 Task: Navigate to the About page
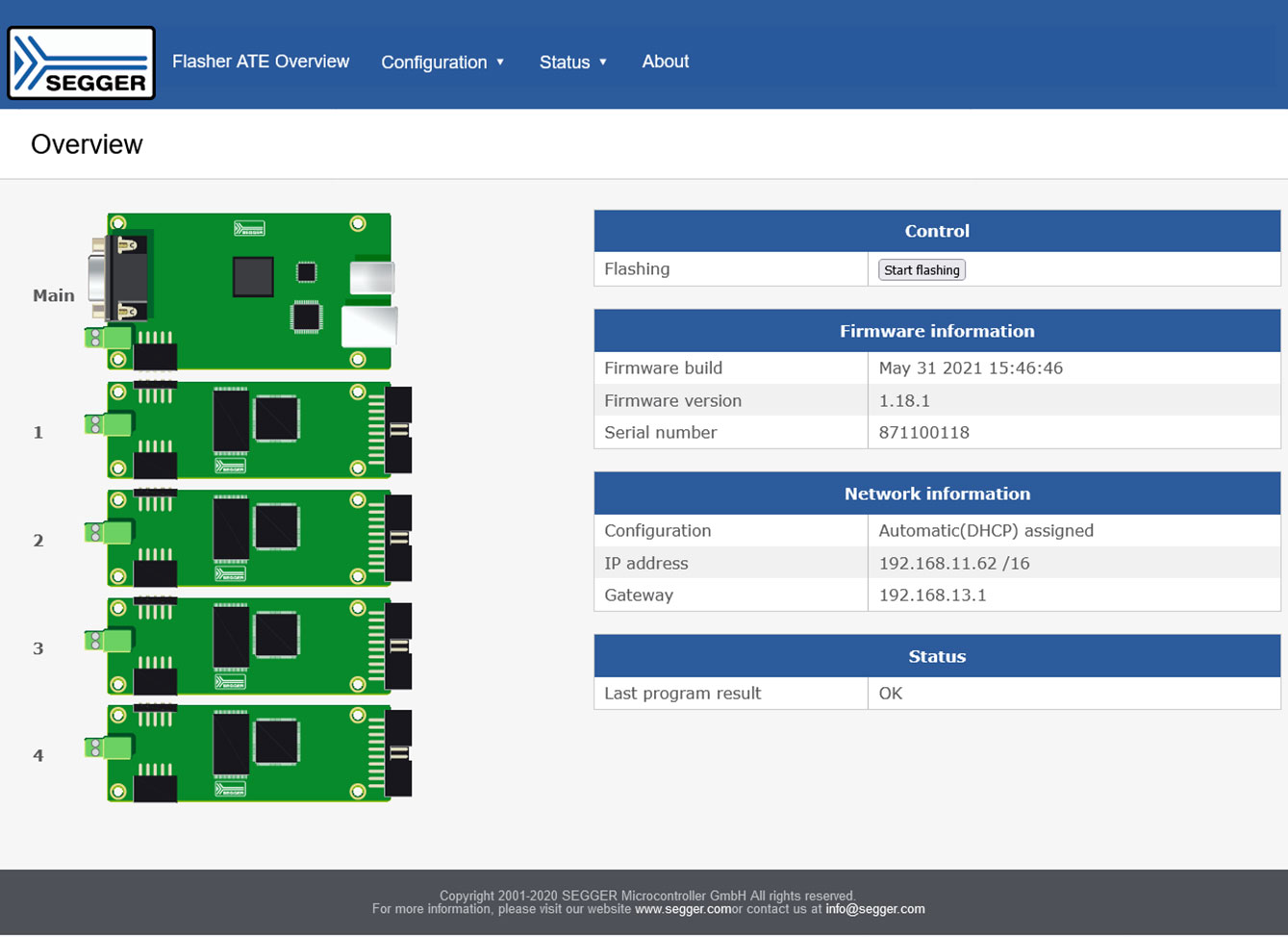665,62
